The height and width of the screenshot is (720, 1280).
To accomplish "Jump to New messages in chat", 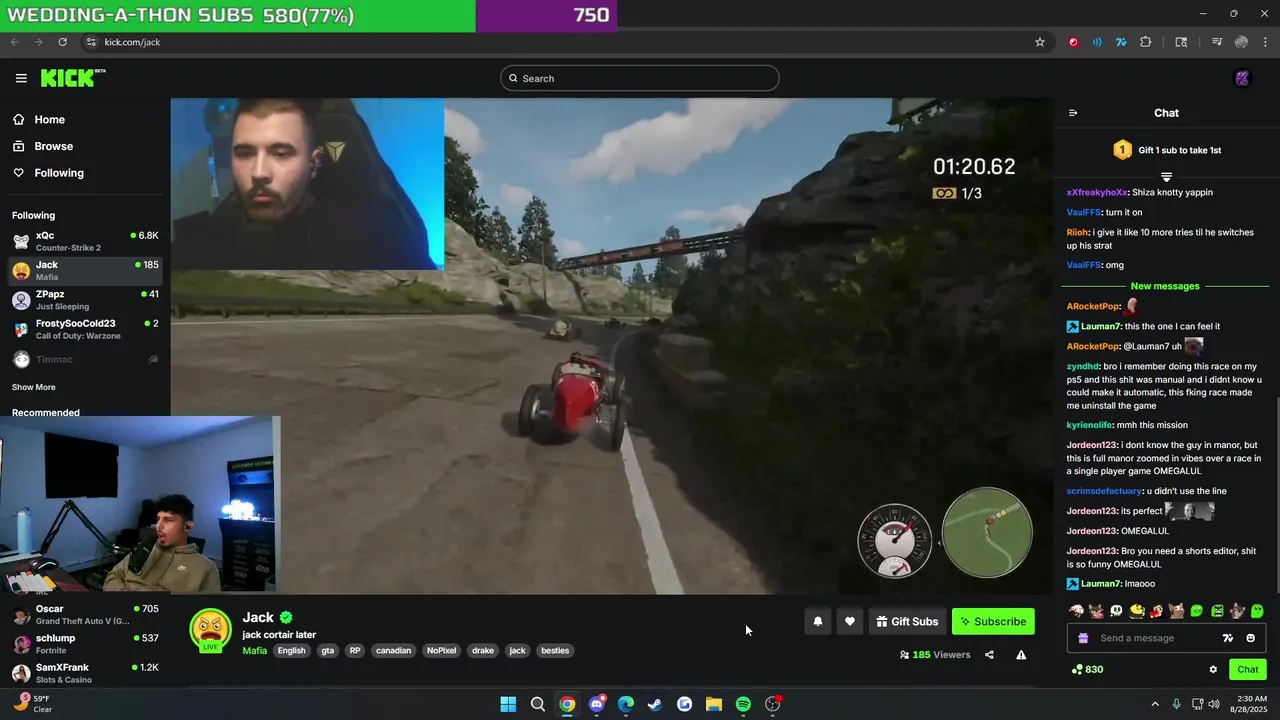I will pos(1165,286).
